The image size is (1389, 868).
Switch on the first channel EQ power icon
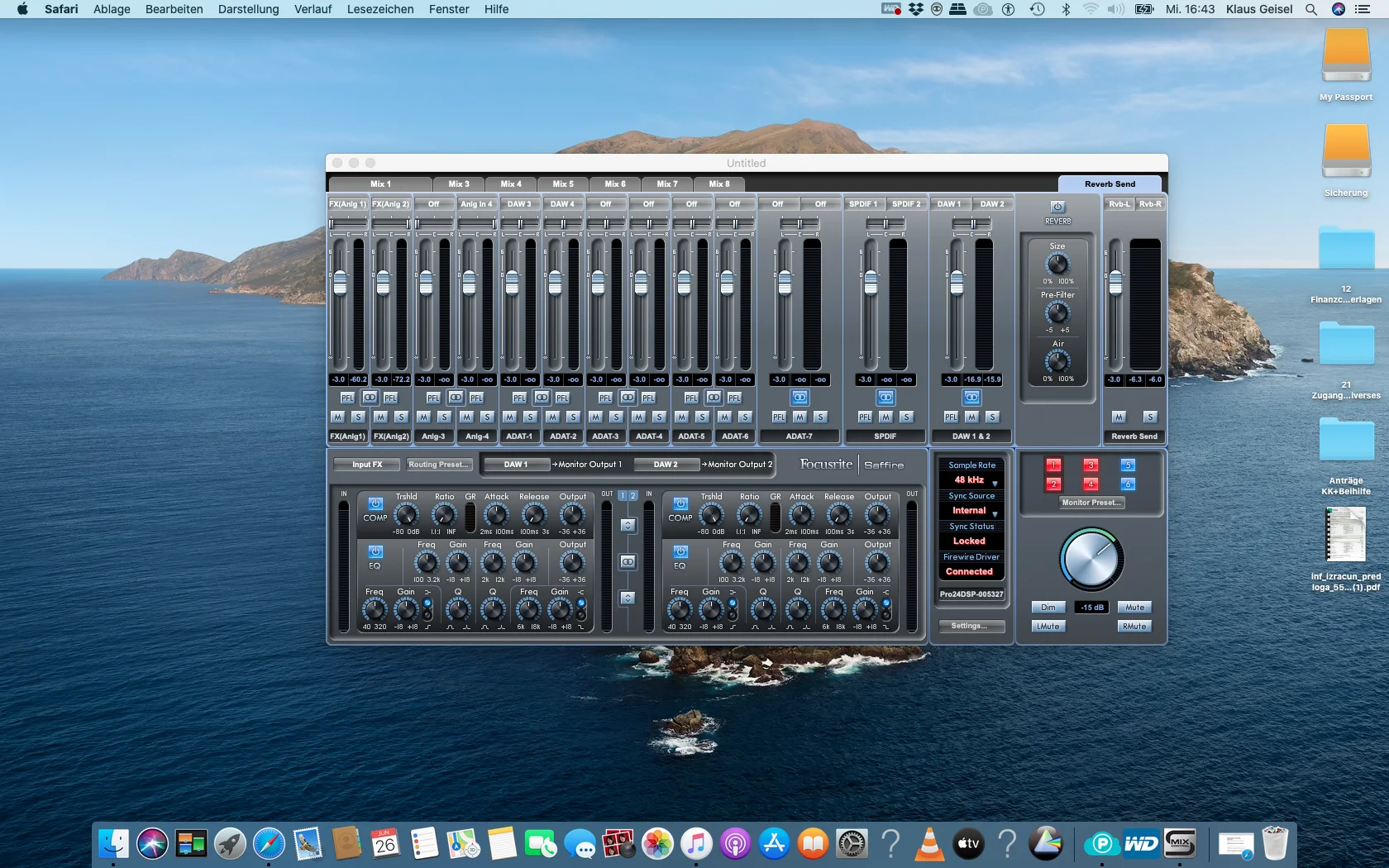pos(375,551)
